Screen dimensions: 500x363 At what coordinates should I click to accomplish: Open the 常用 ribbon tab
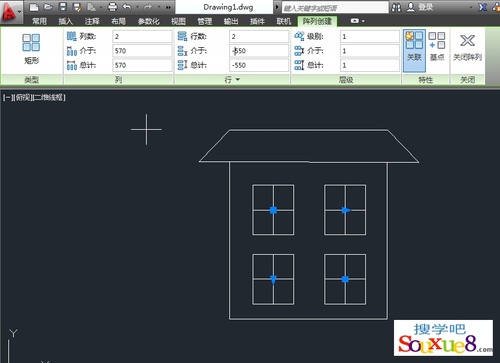click(x=39, y=21)
